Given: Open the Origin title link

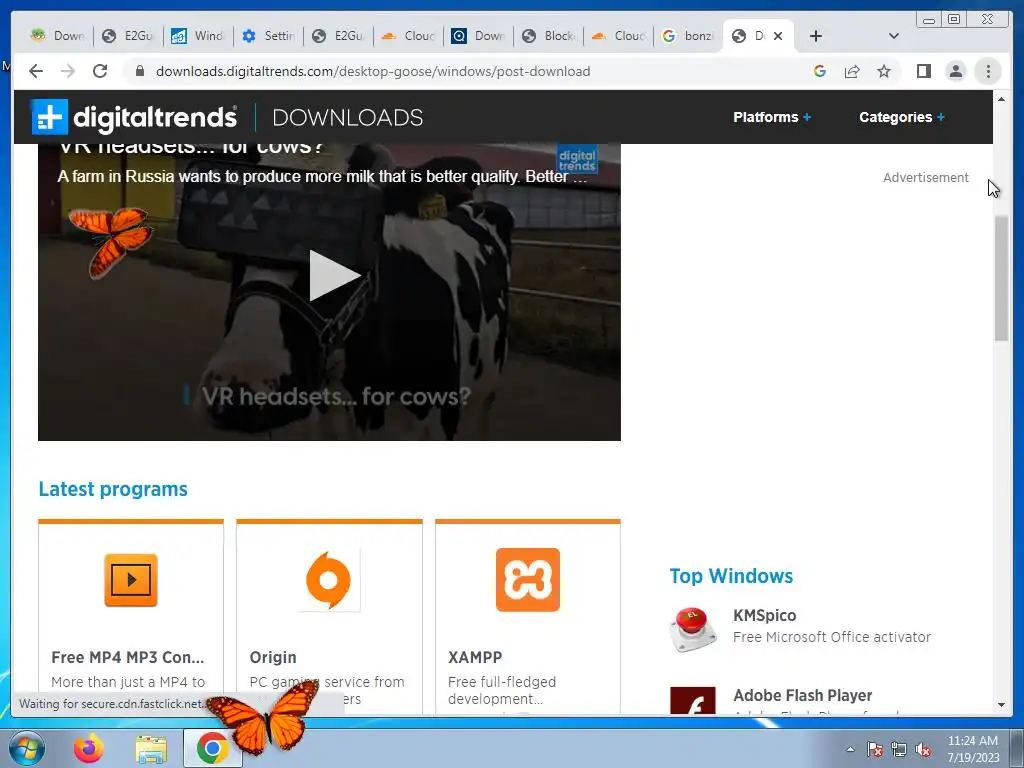Looking at the screenshot, I should (x=273, y=657).
